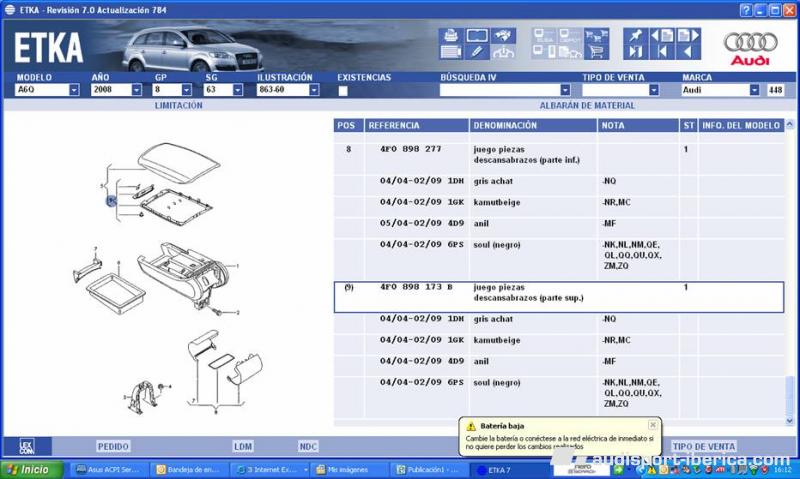The height and width of the screenshot is (479, 800).
Task: Click the ALBARÁN DE MATERIAL tab label
Action: tap(587, 105)
